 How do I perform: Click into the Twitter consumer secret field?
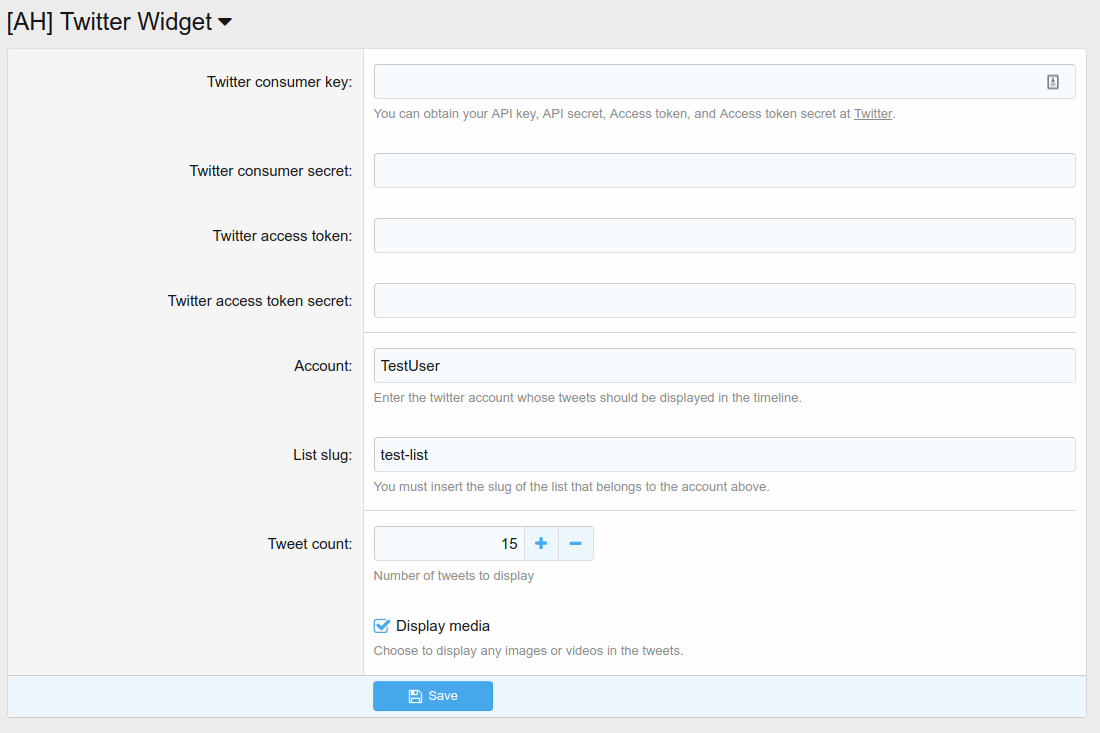pos(724,171)
